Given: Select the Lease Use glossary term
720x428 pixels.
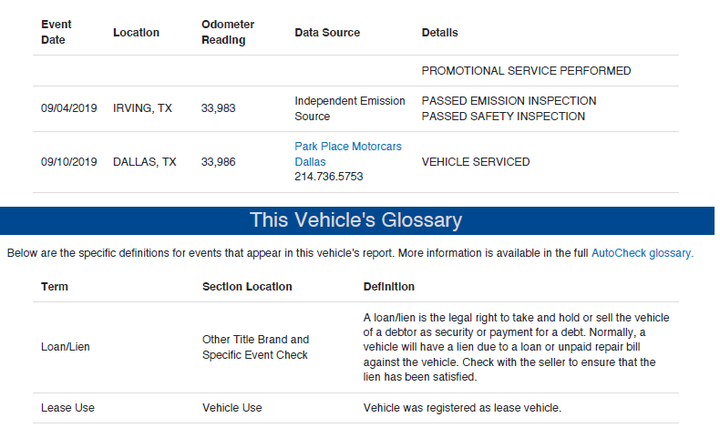Looking at the screenshot, I should point(68,408).
